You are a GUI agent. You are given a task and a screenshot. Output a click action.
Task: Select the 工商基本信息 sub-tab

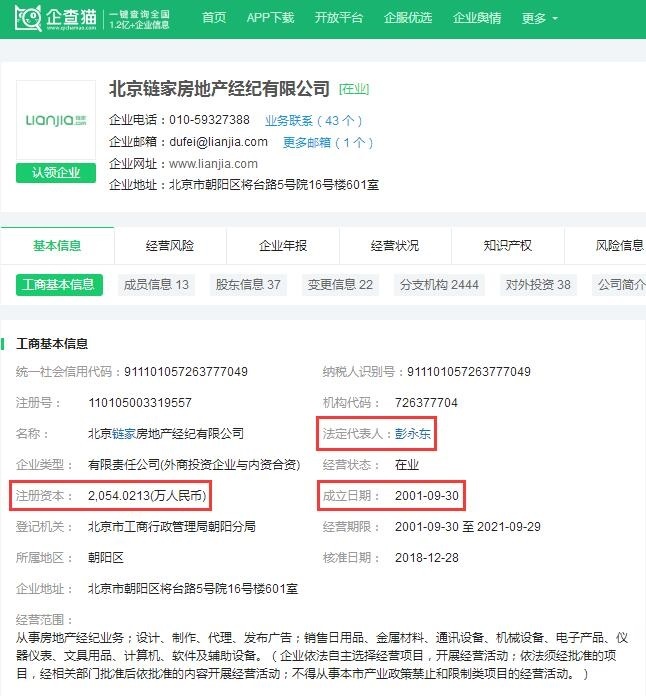[x=59, y=285]
